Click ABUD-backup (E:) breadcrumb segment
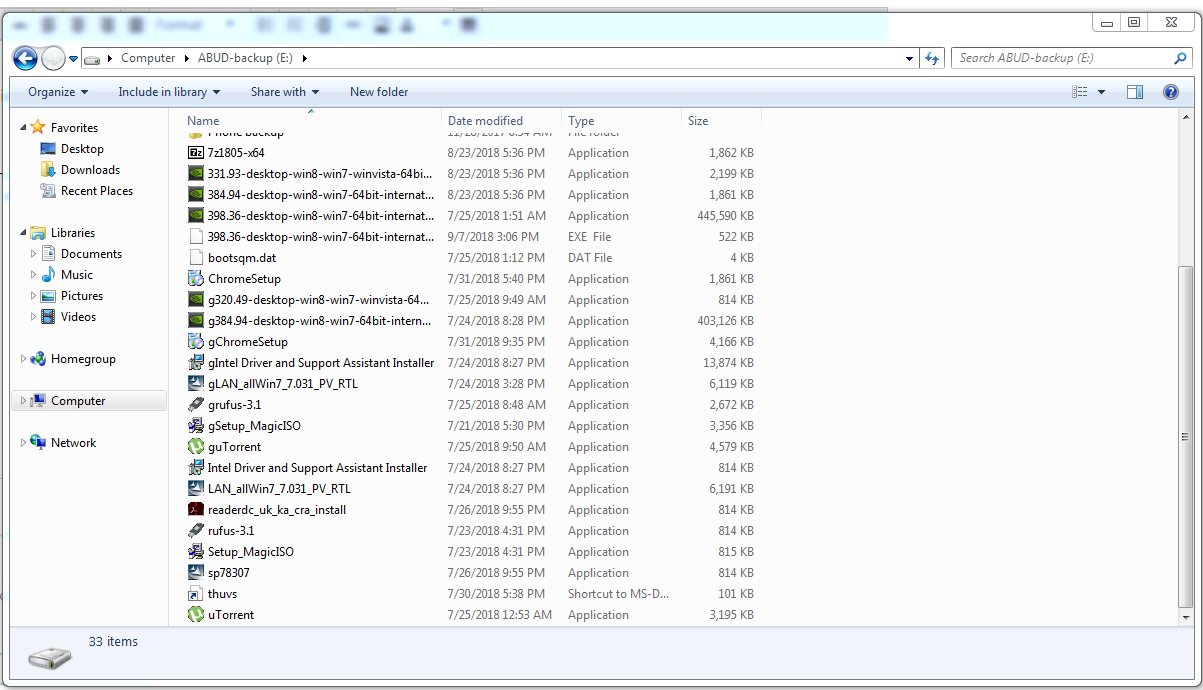1203x690 pixels. tap(245, 58)
